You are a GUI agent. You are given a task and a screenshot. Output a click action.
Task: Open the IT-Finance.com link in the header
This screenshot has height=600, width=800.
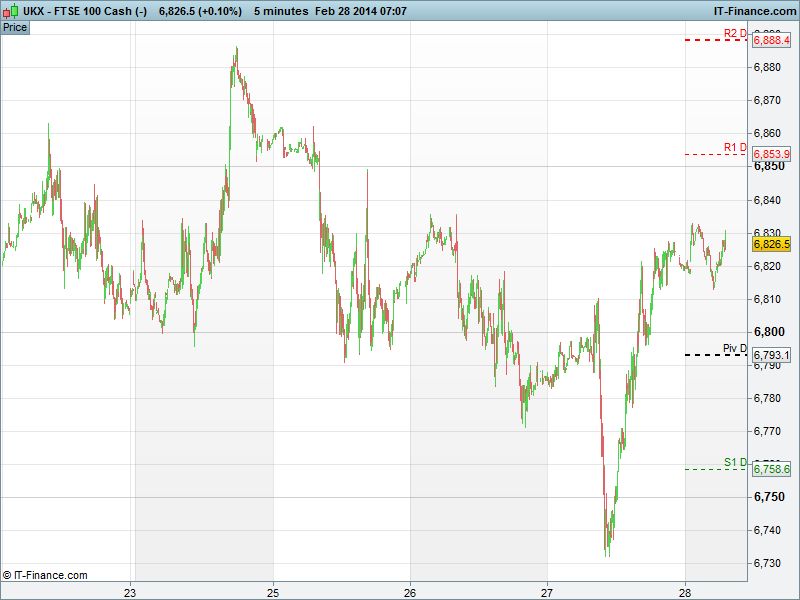(x=754, y=10)
